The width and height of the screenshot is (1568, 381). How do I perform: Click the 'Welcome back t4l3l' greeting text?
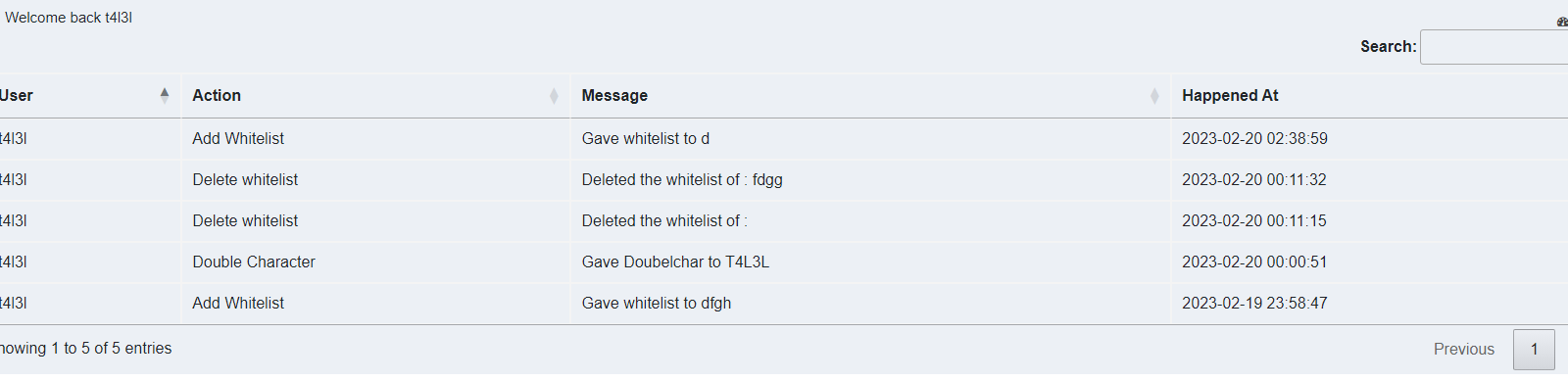click(69, 18)
